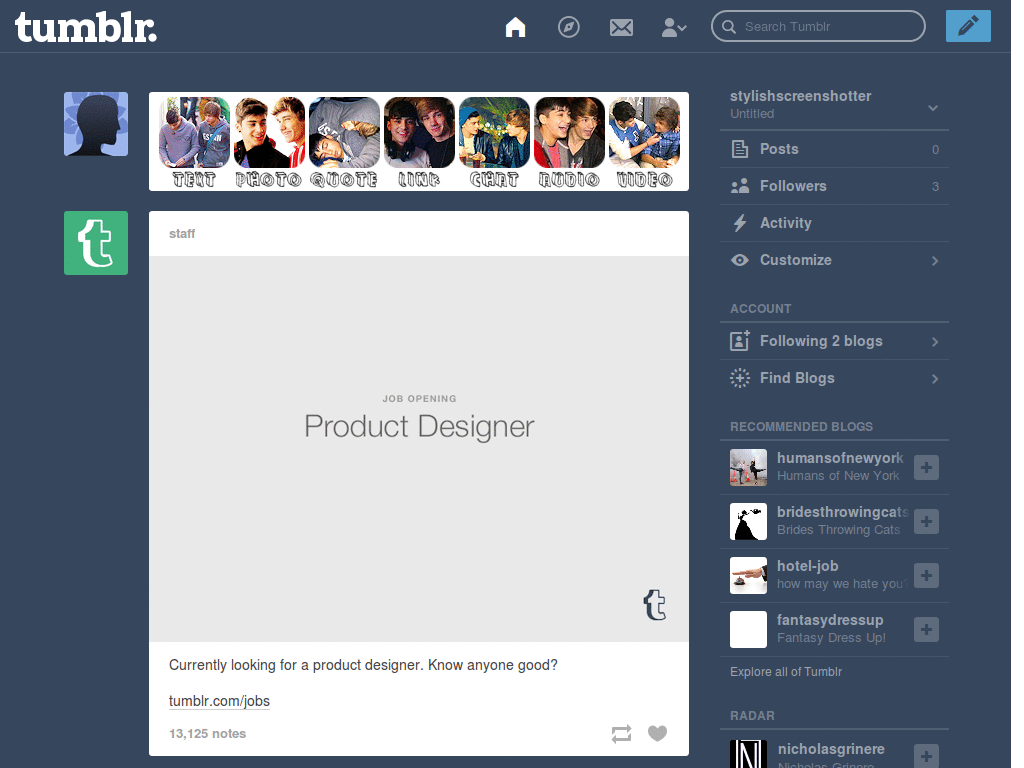The width and height of the screenshot is (1024, 768).
Task: View the 13,125 notes
Action: point(208,733)
